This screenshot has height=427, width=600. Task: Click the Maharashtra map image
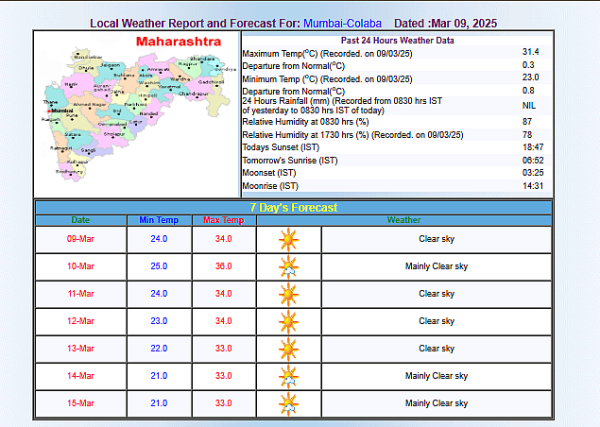[x=138, y=113]
